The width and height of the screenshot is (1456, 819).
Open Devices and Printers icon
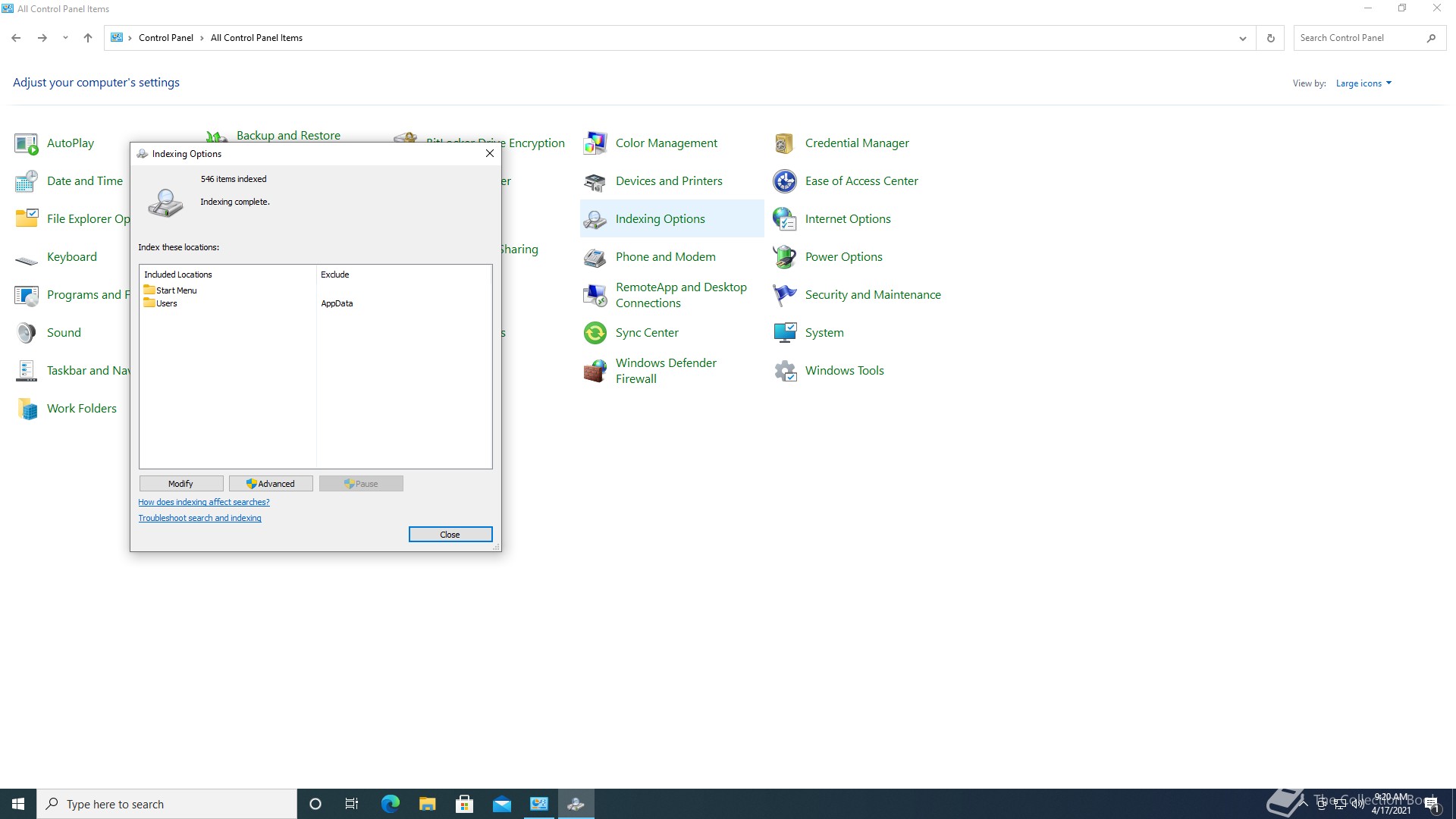595,181
